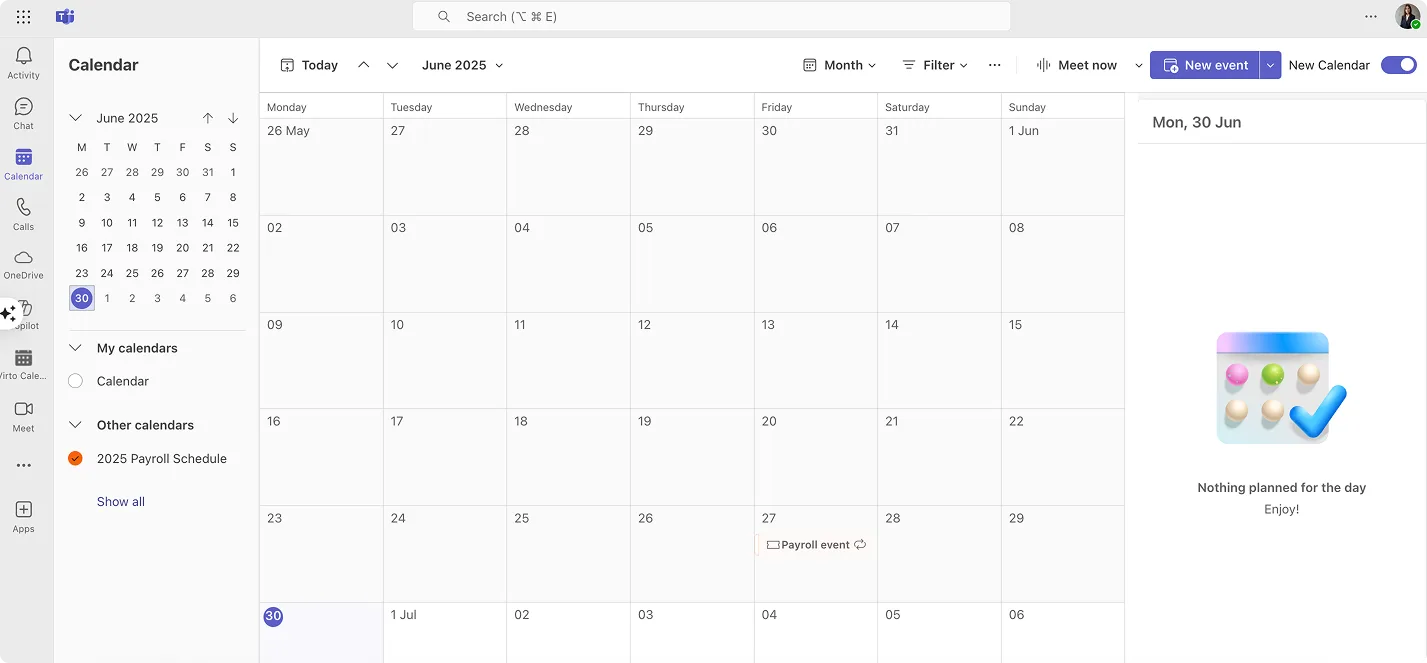Start a Meet now session
Viewport: 1427px width, 663px height.
(1080, 64)
